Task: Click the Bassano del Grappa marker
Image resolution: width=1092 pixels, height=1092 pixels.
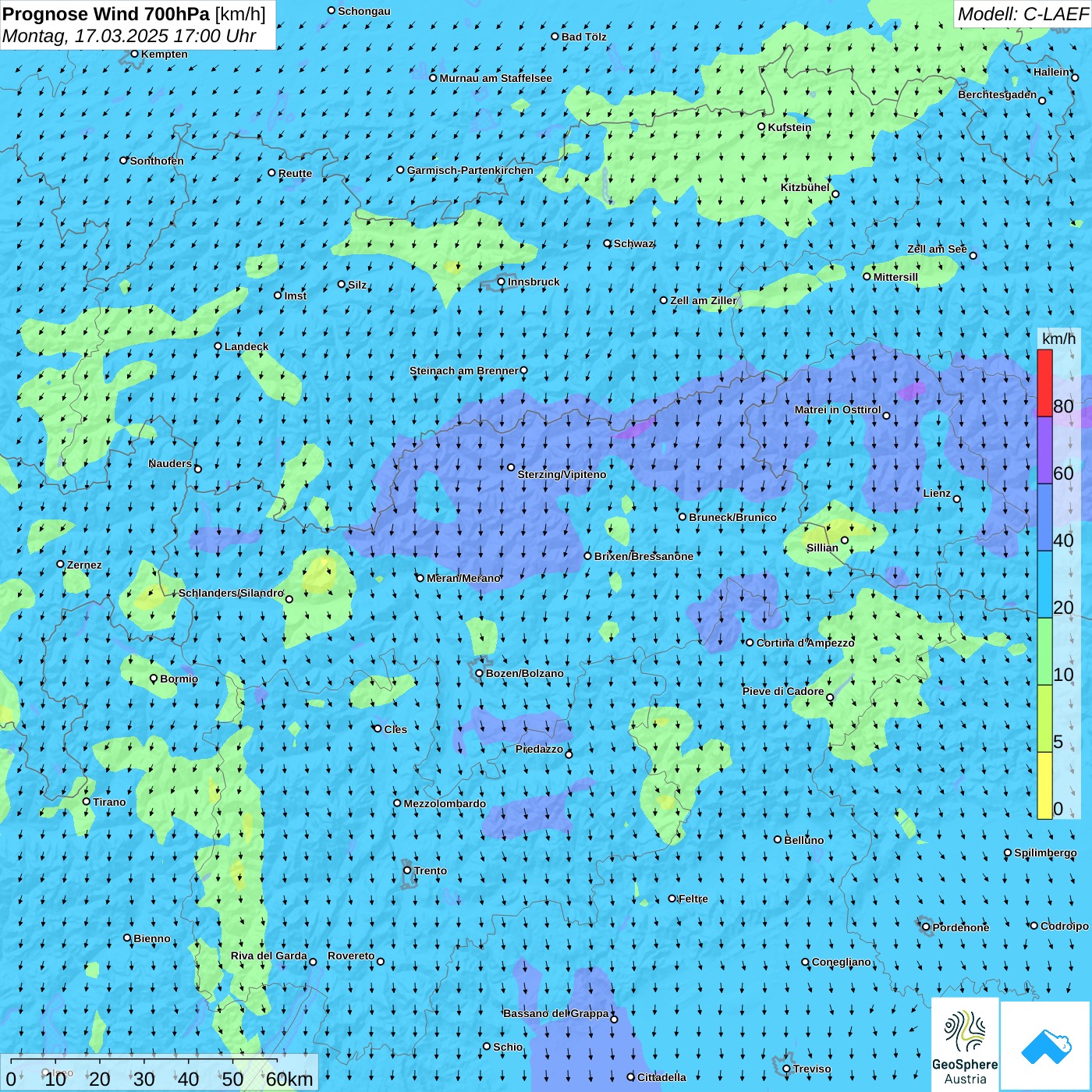Action: 614,1019
